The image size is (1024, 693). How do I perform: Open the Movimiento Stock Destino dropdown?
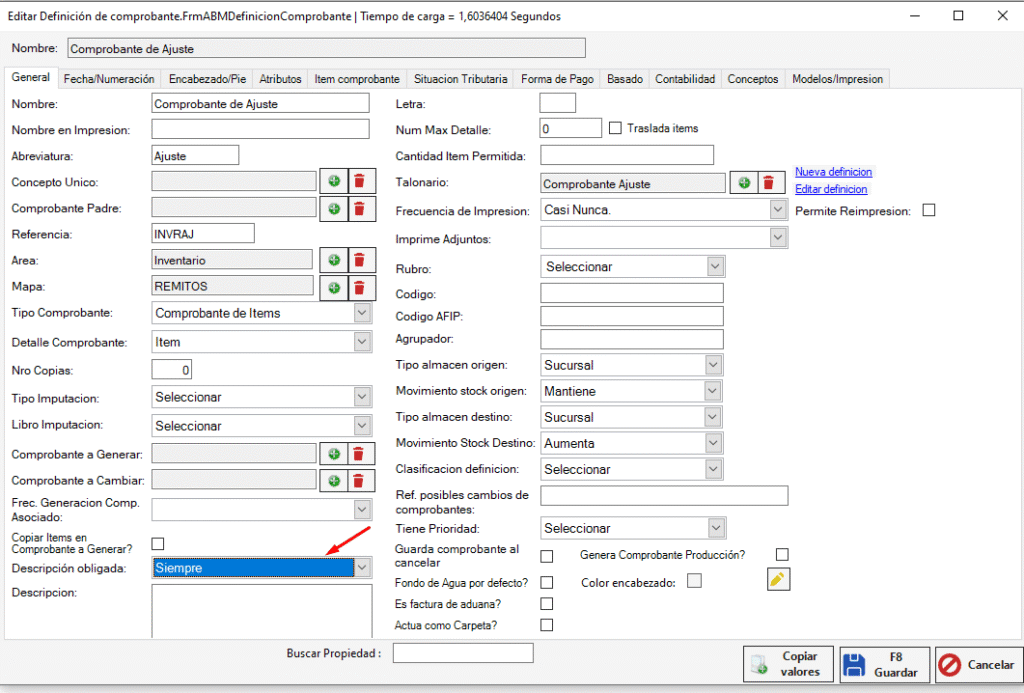tap(713, 442)
